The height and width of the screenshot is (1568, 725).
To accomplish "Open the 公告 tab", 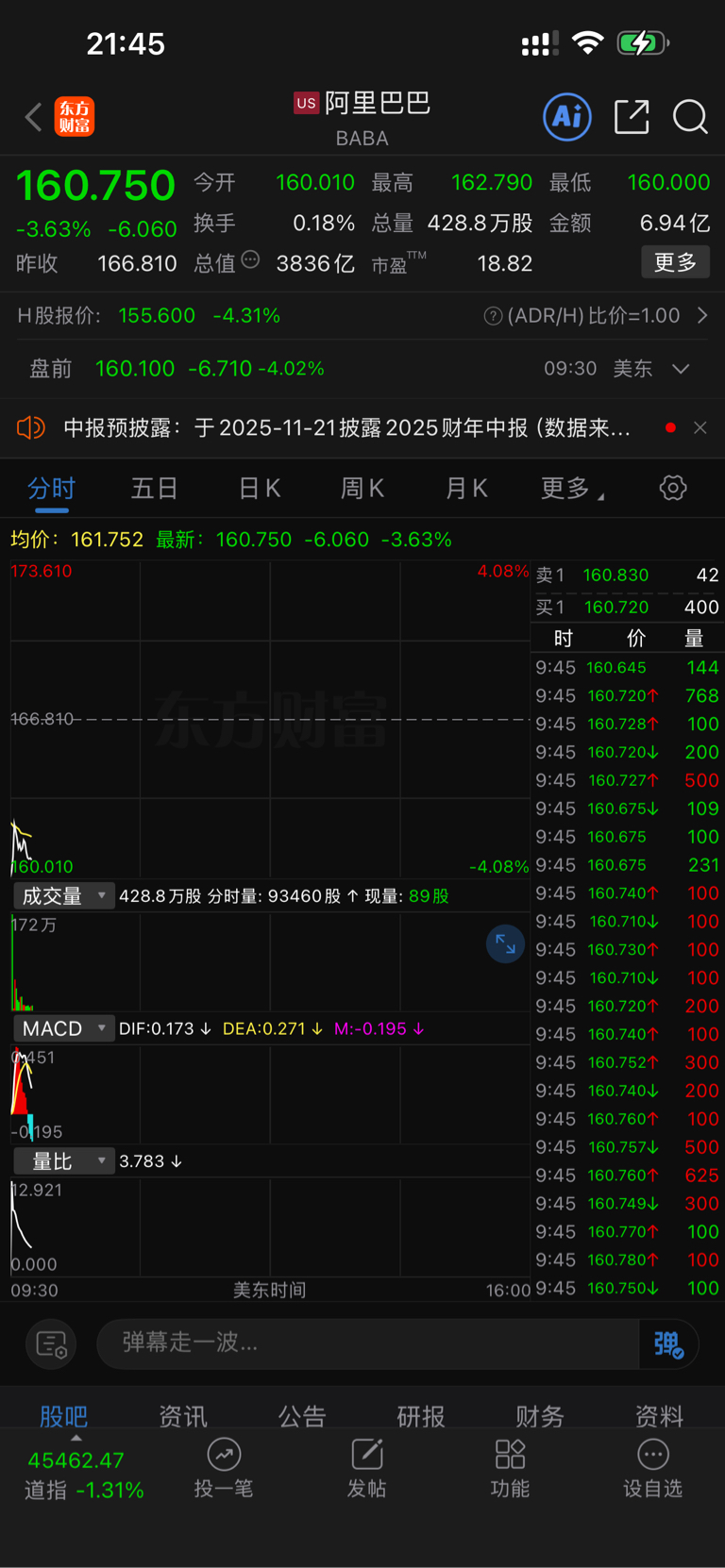I will tap(302, 1415).
